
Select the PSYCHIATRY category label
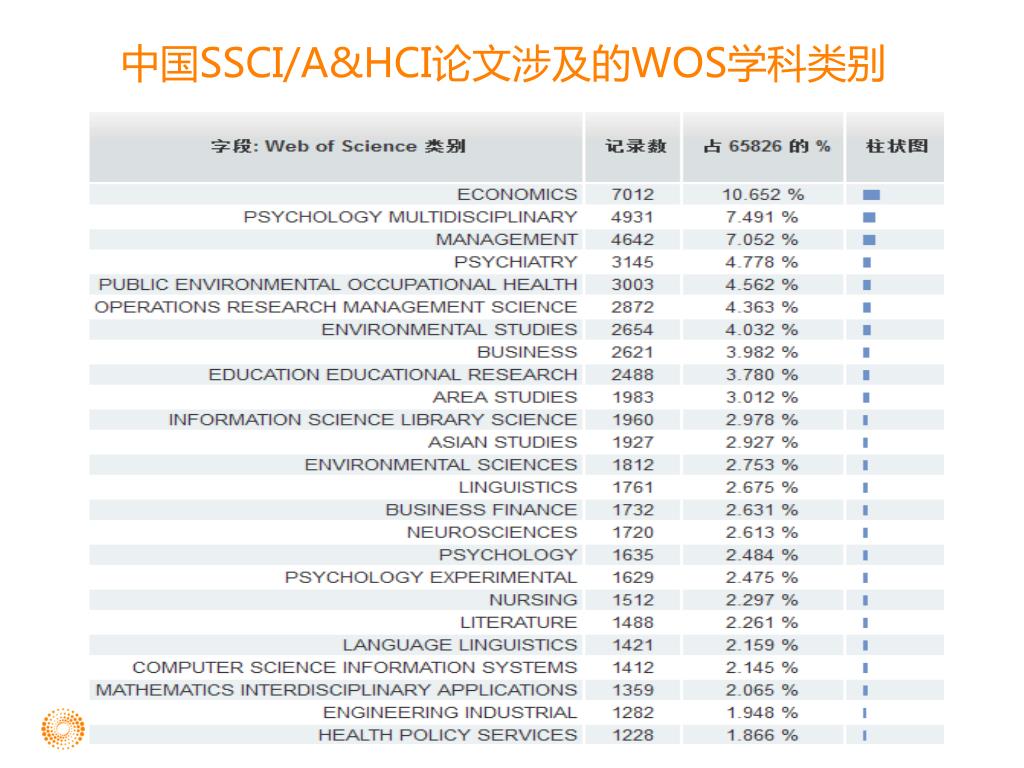515,262
